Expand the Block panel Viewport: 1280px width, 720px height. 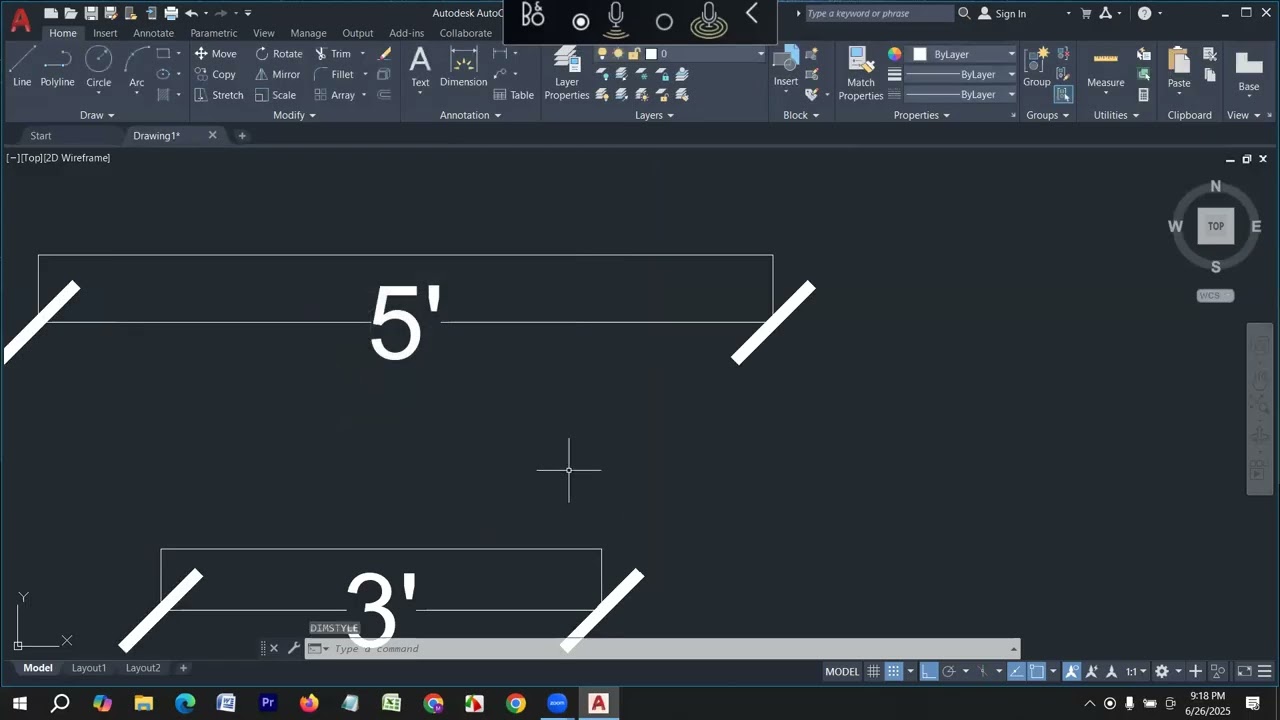tap(801, 115)
